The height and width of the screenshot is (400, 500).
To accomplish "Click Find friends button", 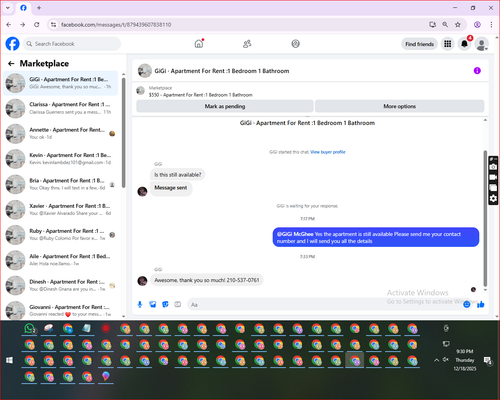I will click(x=419, y=44).
